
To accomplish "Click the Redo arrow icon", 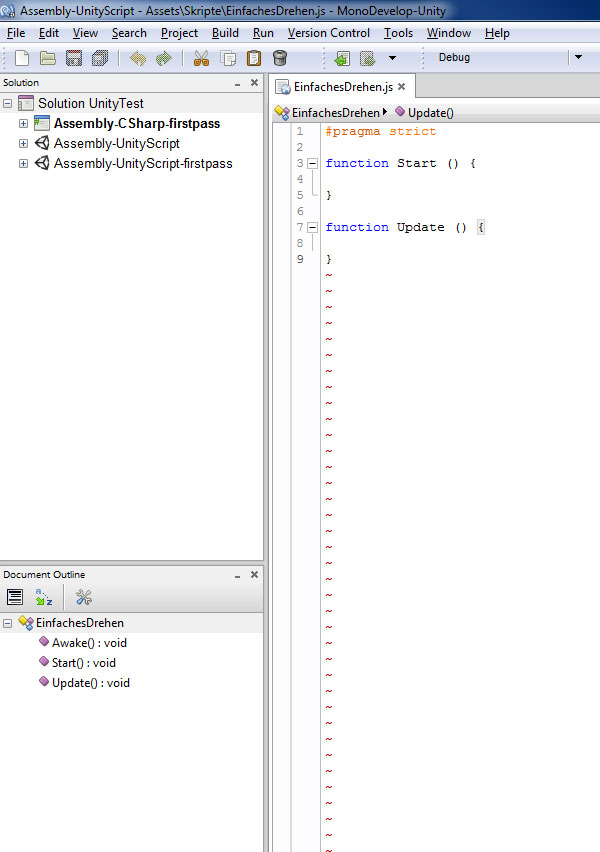I will pos(164,58).
